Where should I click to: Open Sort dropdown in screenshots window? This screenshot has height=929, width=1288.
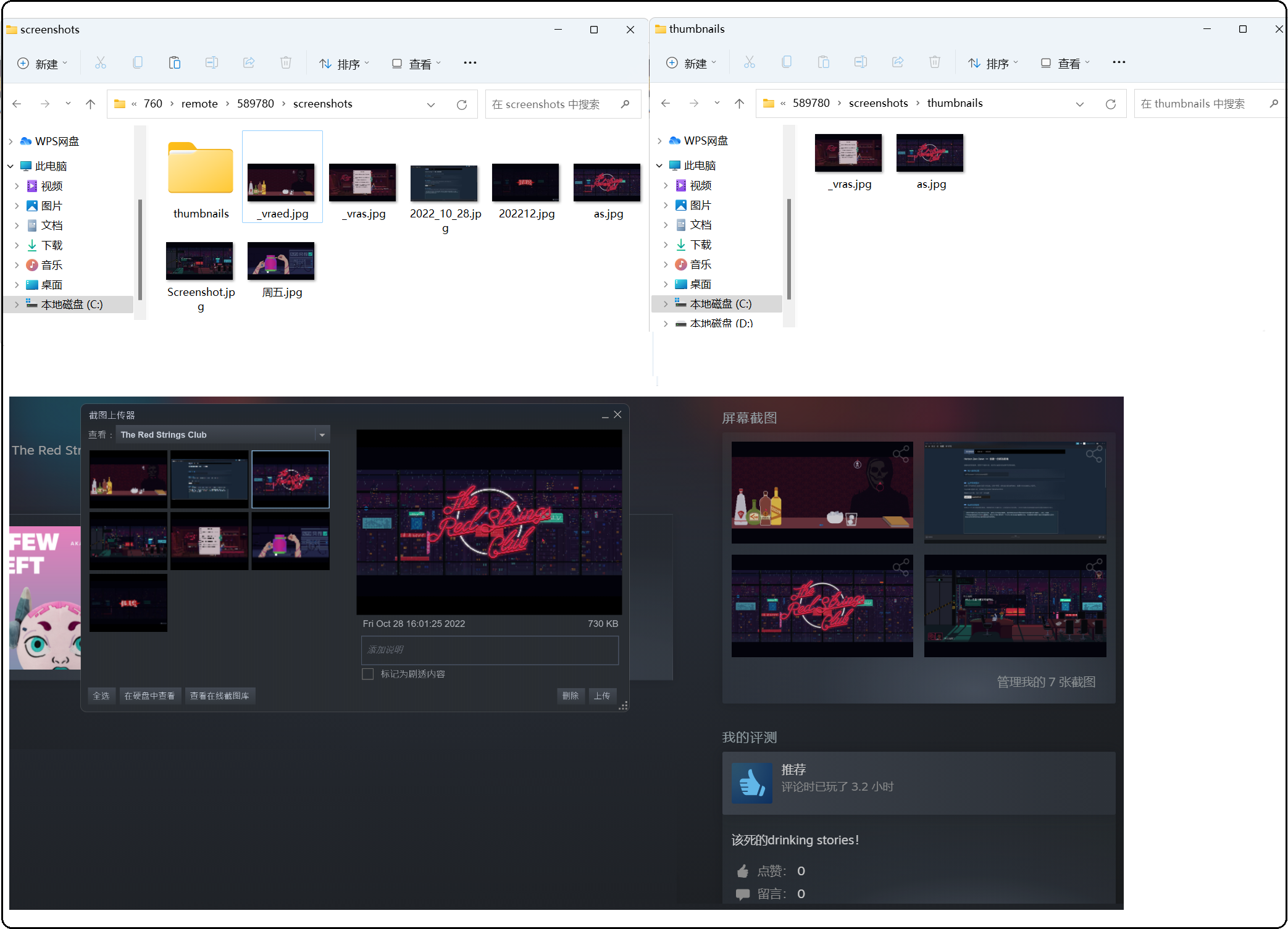[x=345, y=64]
